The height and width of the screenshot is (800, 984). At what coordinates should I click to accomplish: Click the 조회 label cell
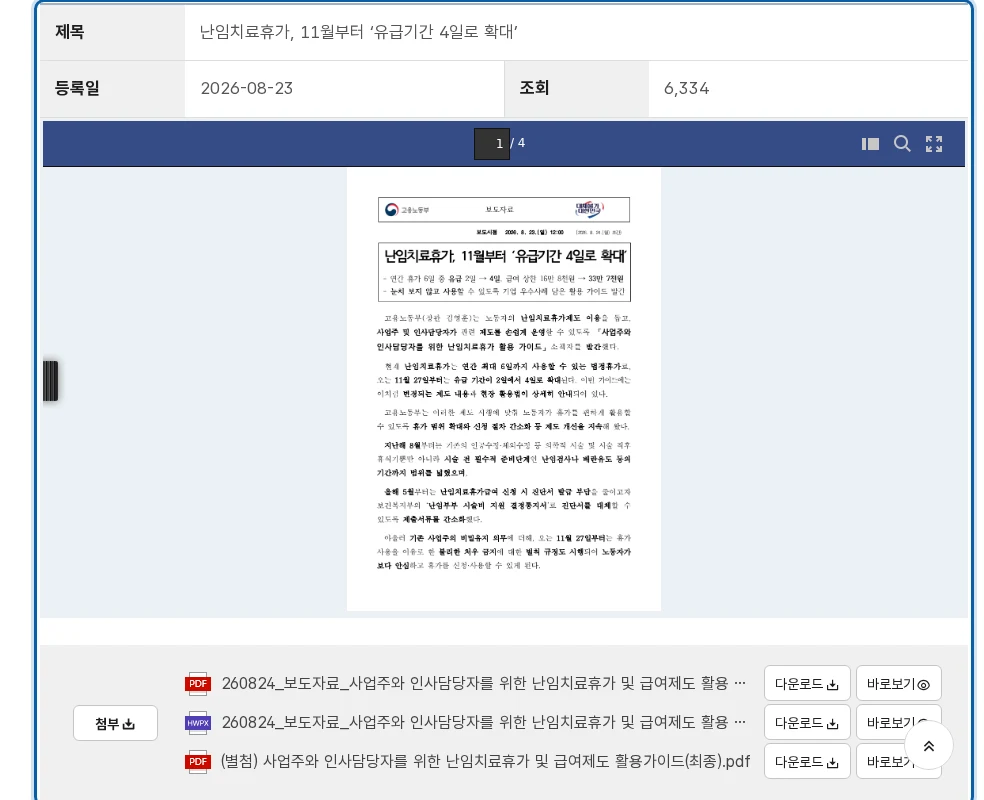(576, 88)
